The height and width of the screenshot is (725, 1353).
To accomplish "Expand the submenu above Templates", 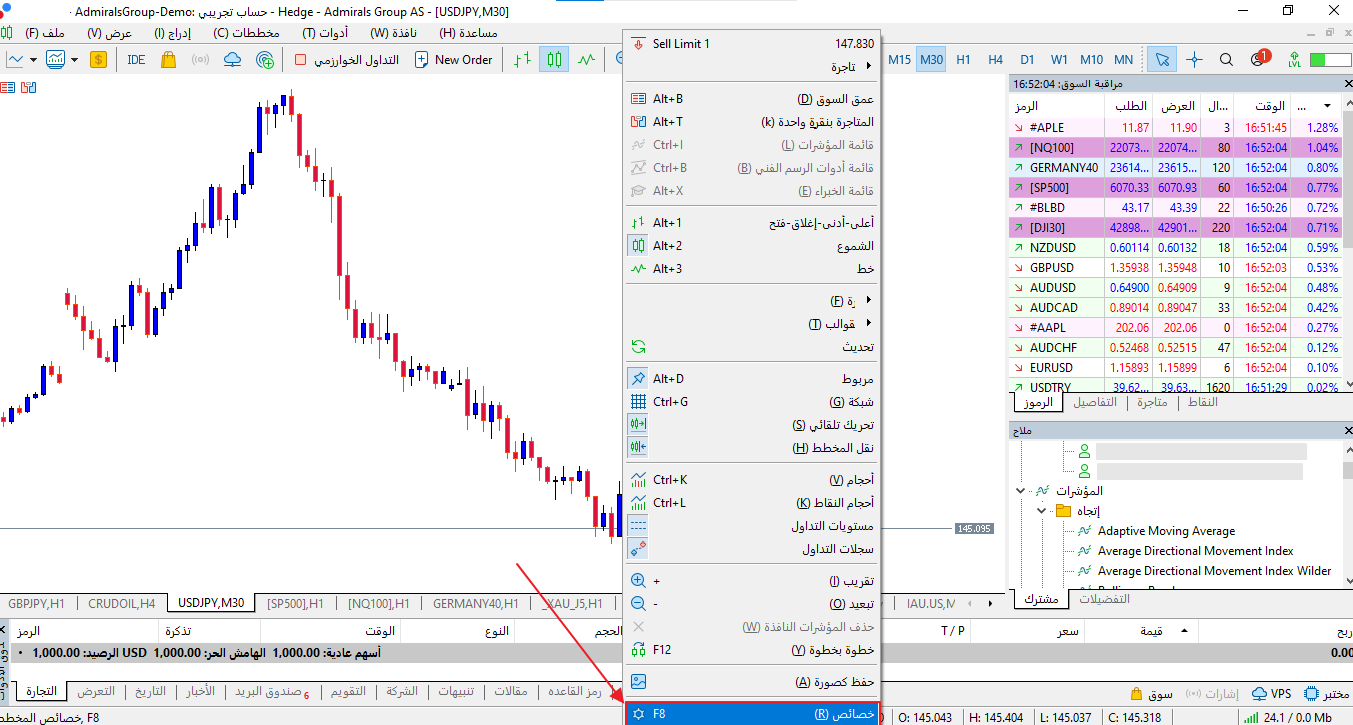I will click(x=751, y=301).
